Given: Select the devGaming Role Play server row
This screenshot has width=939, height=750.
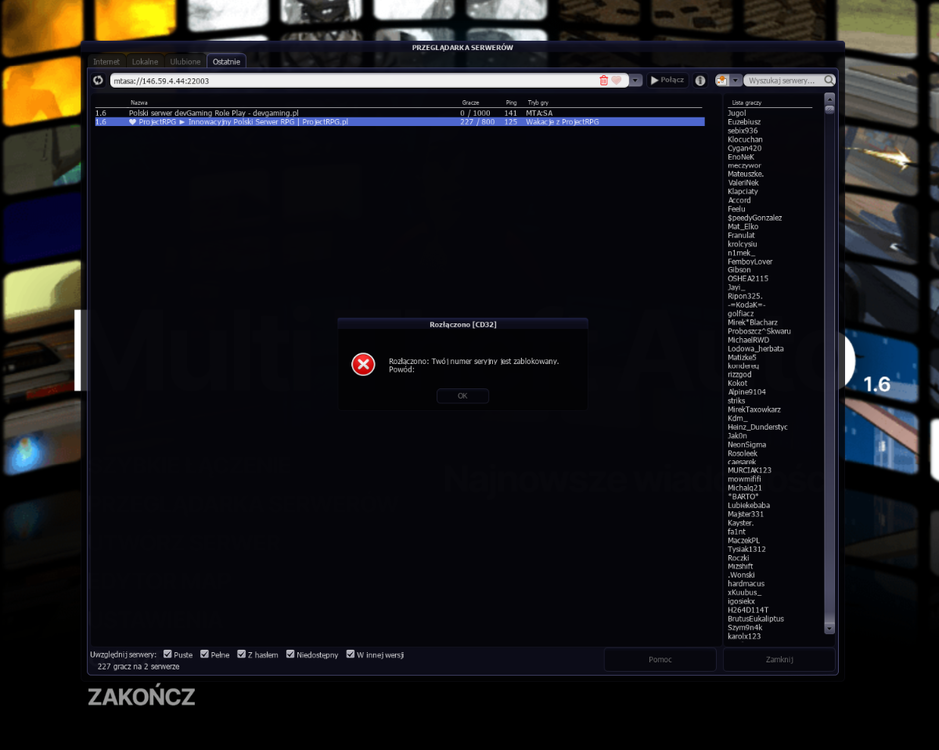Looking at the screenshot, I should [399, 113].
